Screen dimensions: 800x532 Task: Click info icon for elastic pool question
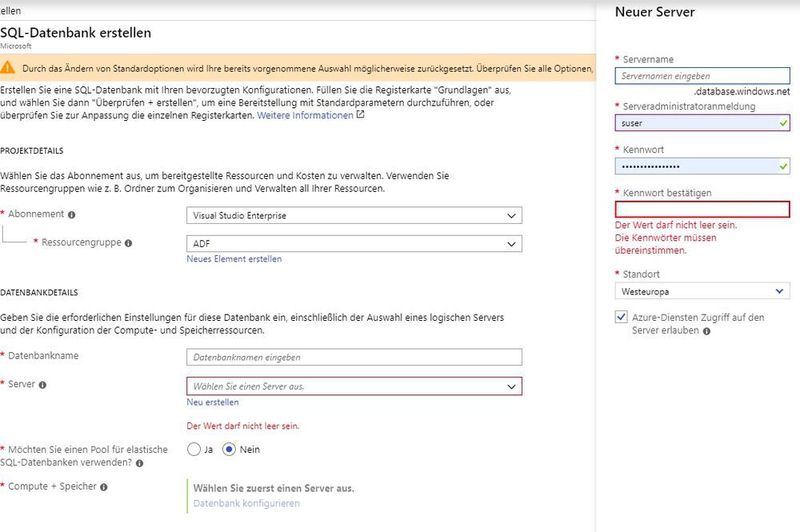click(x=140, y=463)
